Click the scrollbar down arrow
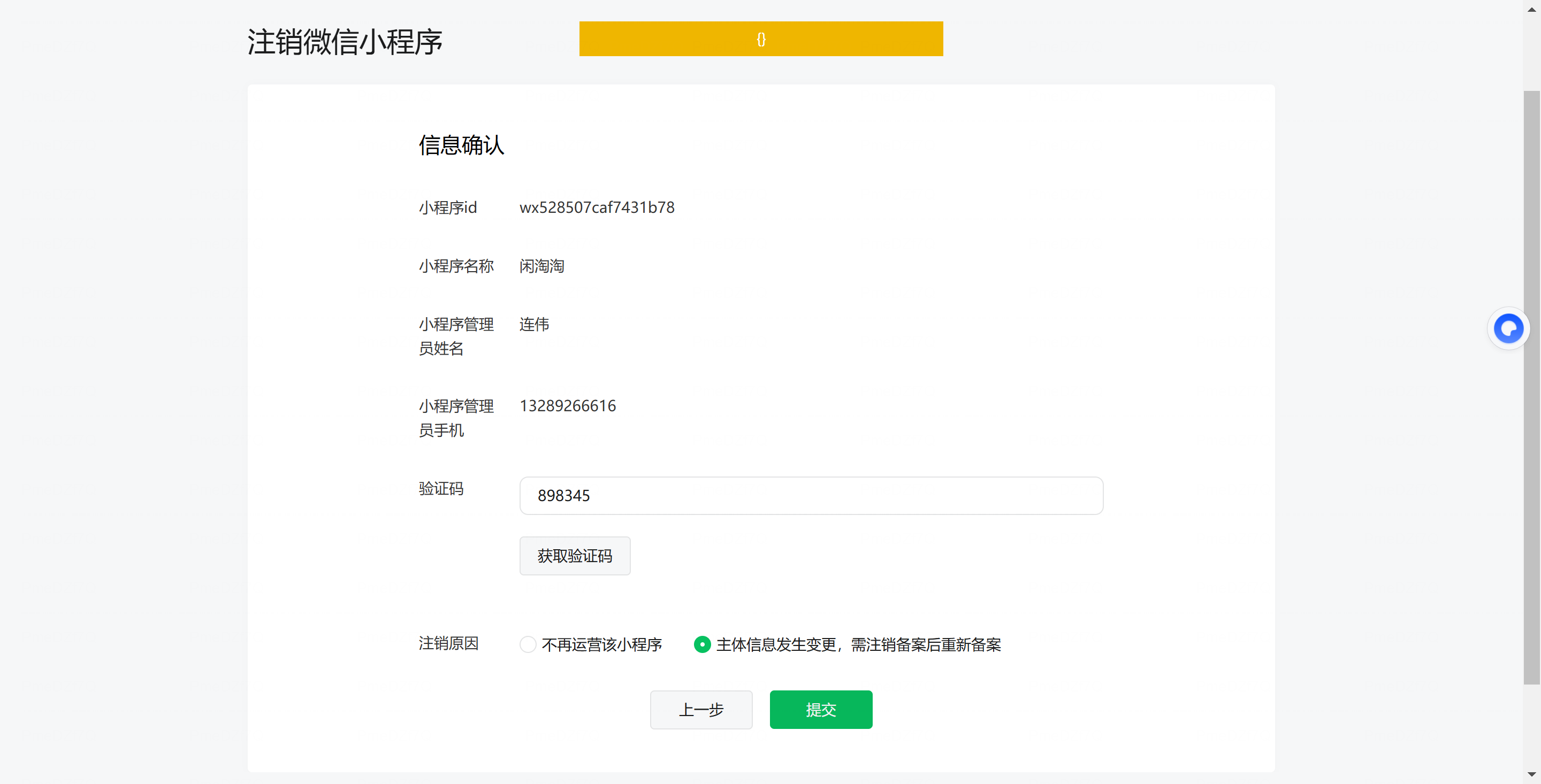 [x=1531, y=774]
